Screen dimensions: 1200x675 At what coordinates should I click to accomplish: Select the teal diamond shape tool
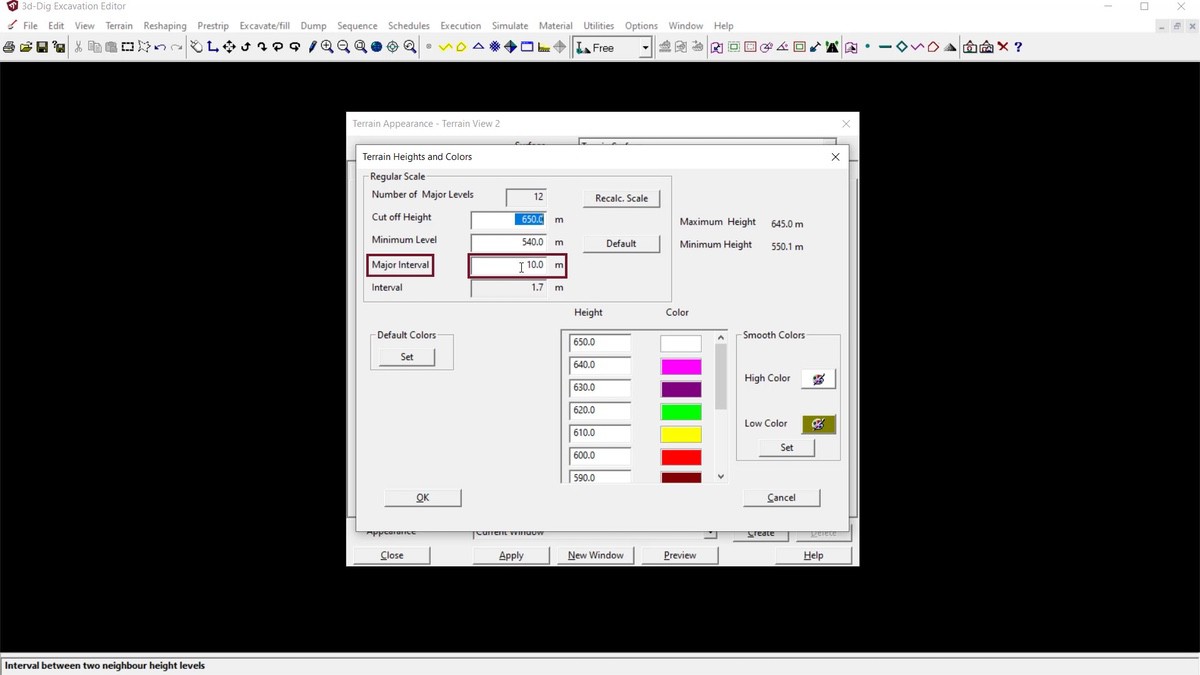pos(901,47)
